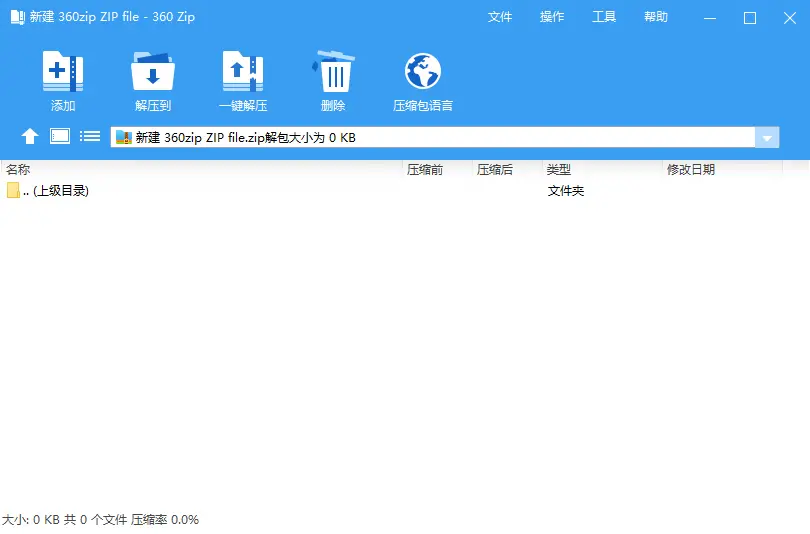Click the zip file icon in the address bar
The width and height of the screenshot is (810, 534).
(124, 137)
